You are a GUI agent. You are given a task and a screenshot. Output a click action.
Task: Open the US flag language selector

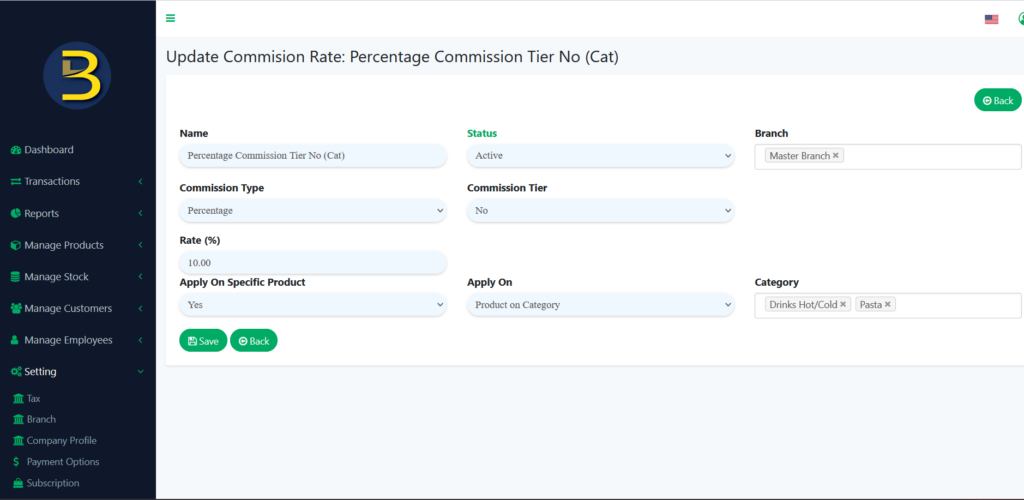991,19
